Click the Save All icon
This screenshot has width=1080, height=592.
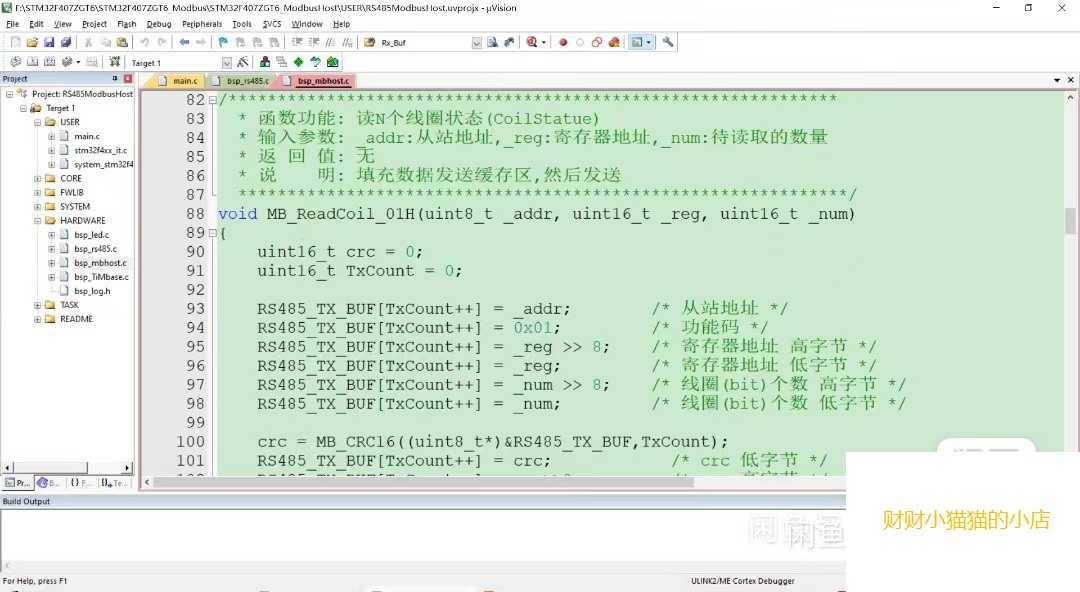tap(65, 42)
